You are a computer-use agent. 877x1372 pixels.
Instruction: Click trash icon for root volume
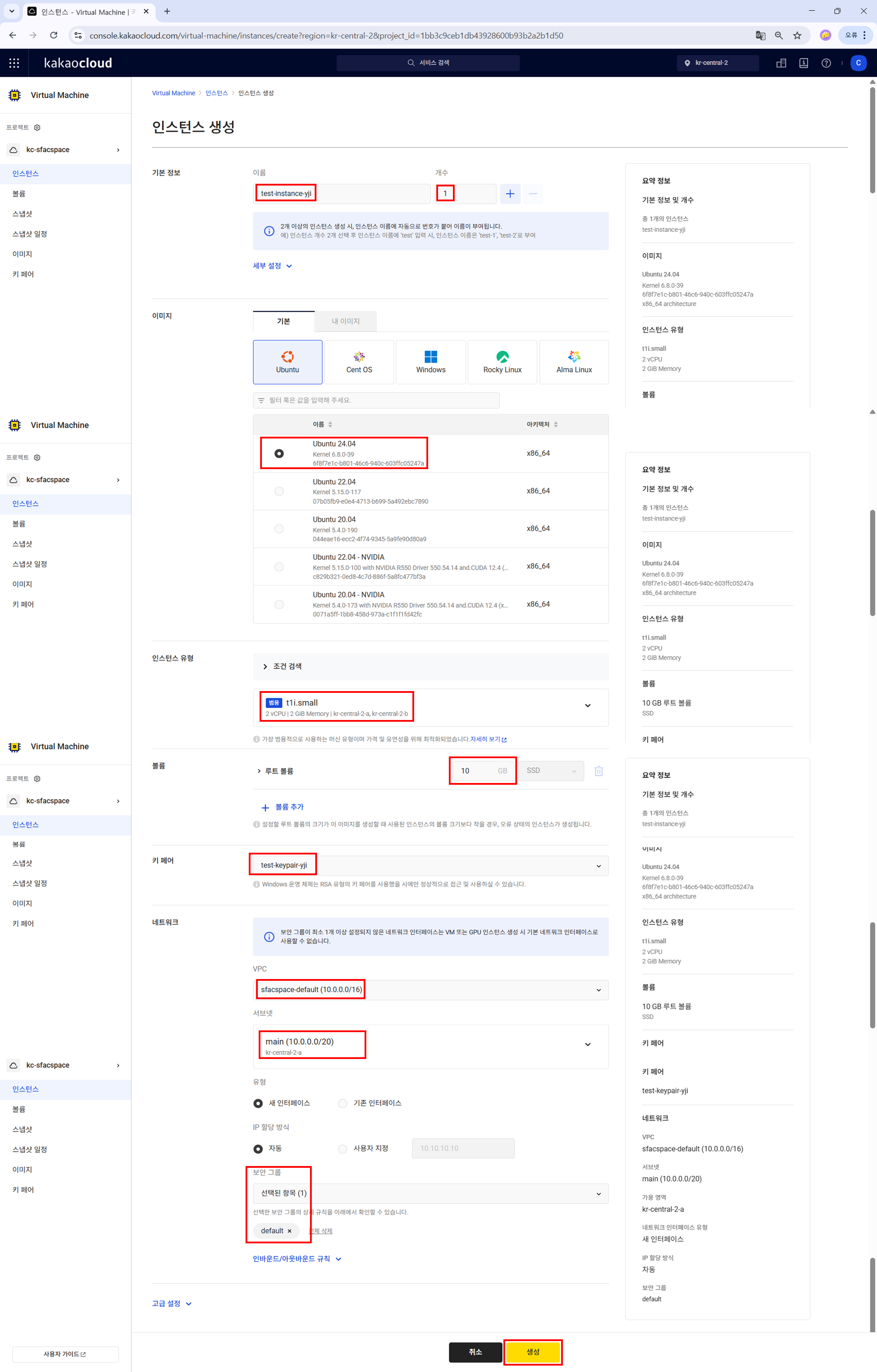click(598, 771)
